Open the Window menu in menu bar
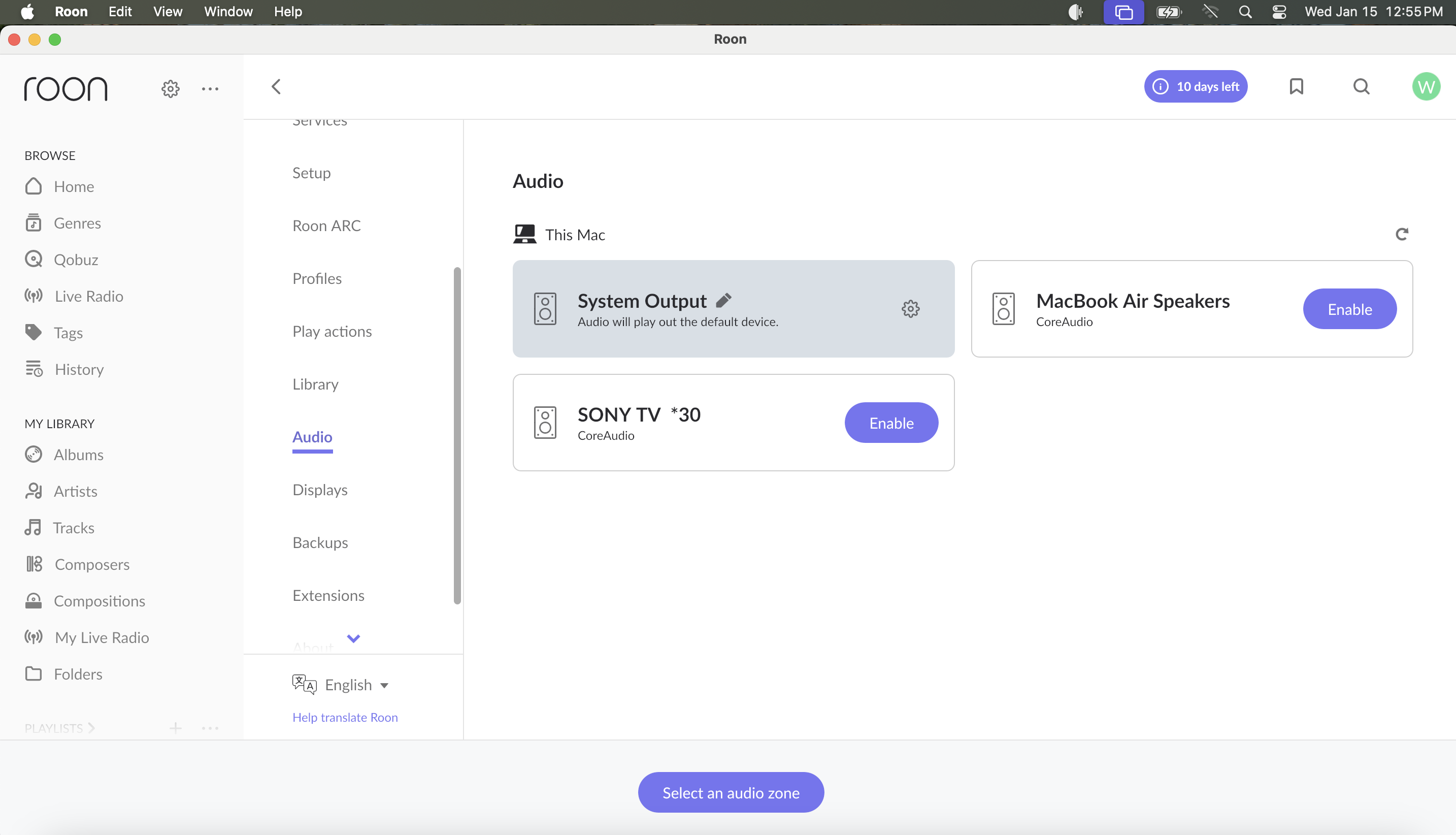1456x835 pixels. pos(228,12)
